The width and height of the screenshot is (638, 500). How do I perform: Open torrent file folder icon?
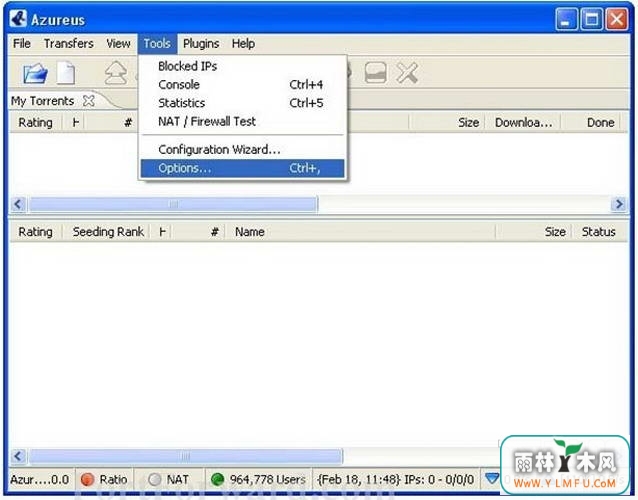[x=35, y=74]
